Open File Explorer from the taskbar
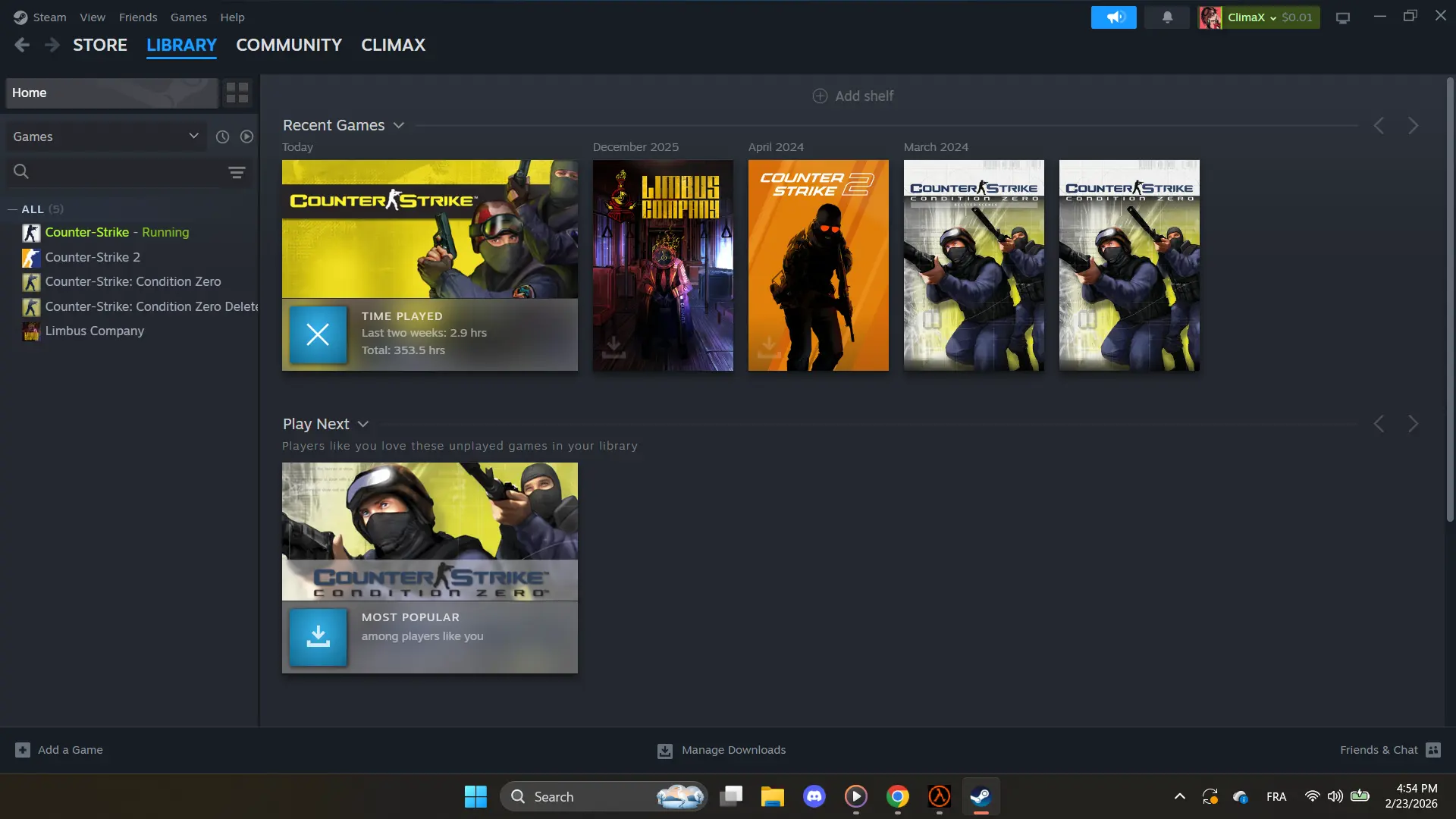 [773, 797]
